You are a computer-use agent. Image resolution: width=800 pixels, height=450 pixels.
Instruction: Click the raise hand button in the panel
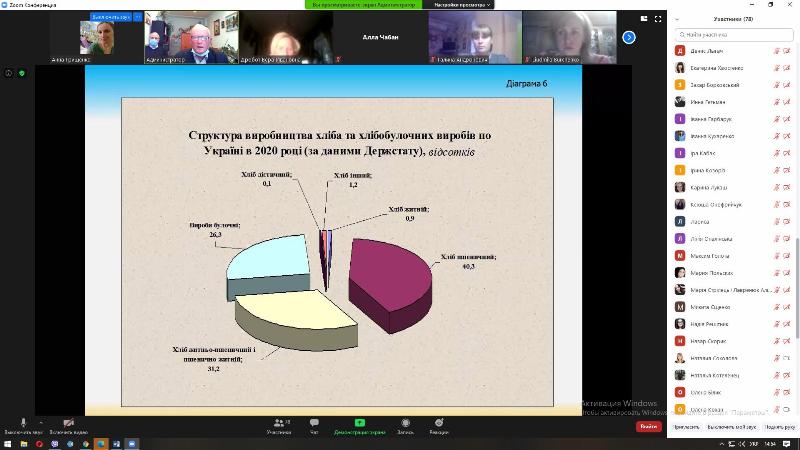pyautogui.click(x=780, y=427)
